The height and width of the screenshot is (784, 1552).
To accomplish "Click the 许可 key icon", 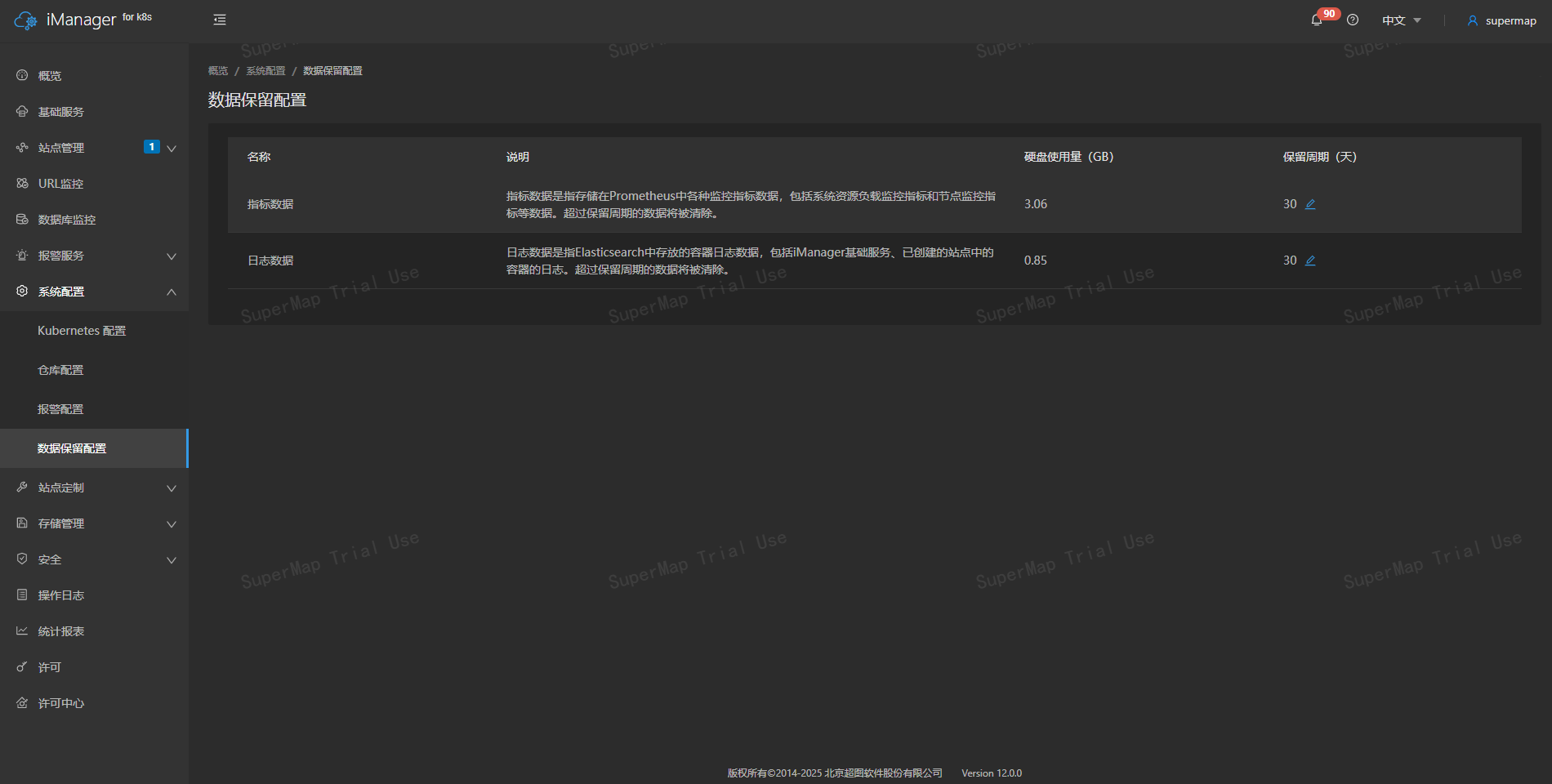I will point(22,666).
